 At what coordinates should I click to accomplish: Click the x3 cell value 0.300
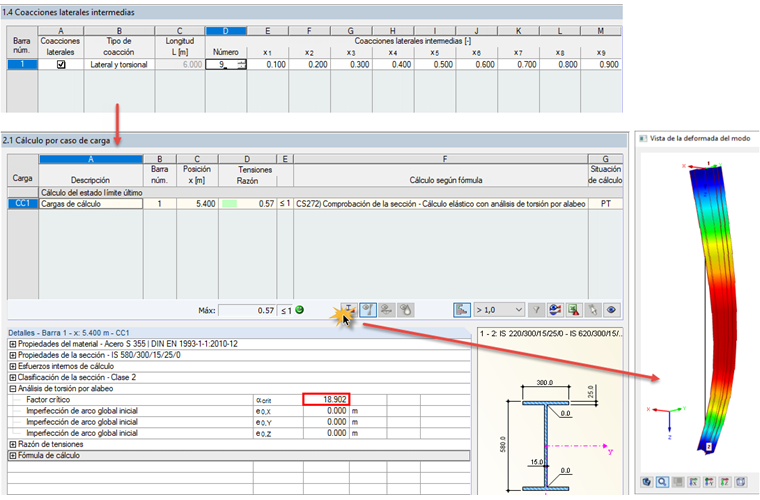click(351, 64)
